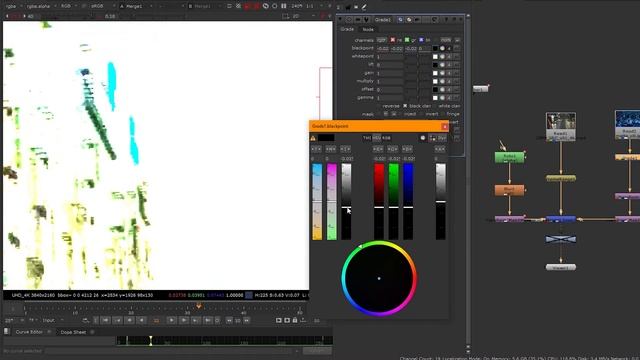Click the center-node icon in Grade1 properties header
The width and height of the screenshot is (640, 360).
click(x=349, y=20)
